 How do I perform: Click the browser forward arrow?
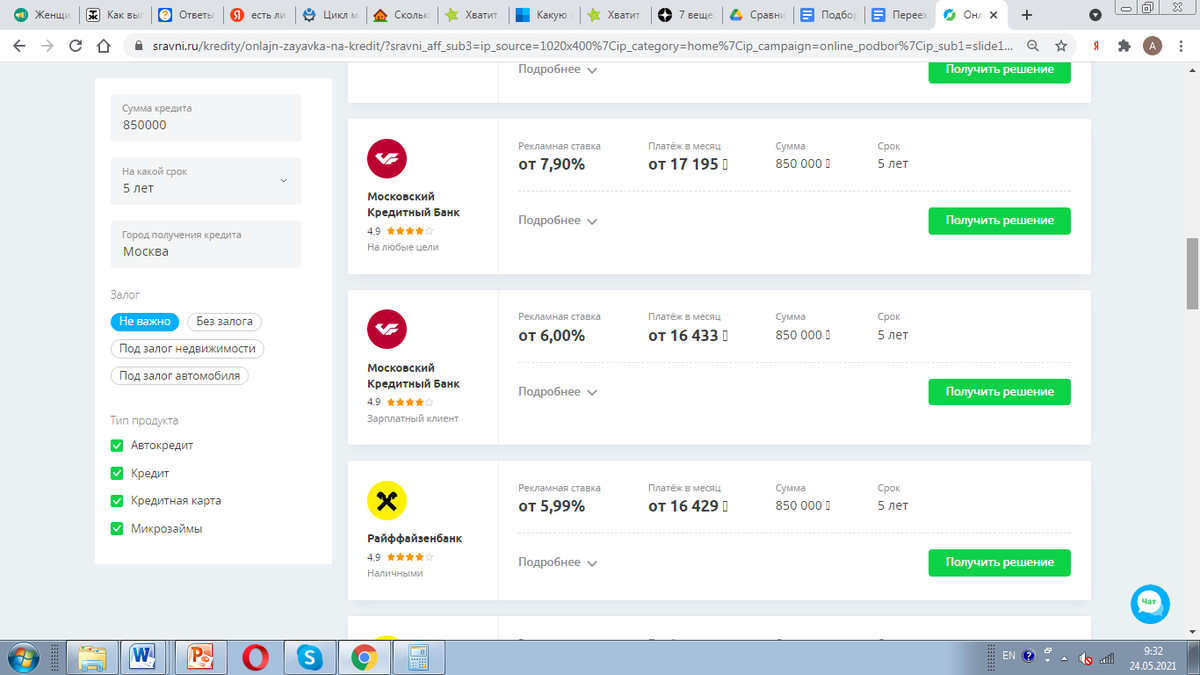coord(48,46)
